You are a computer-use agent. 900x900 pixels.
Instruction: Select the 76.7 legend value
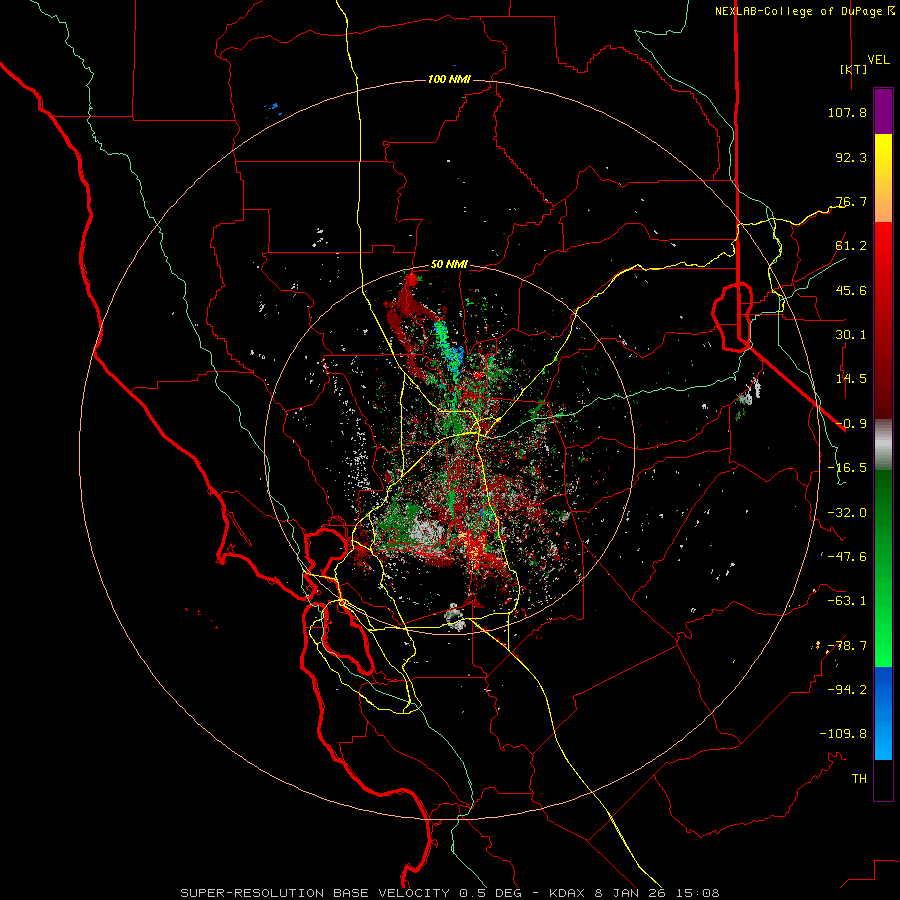pyautogui.click(x=851, y=201)
